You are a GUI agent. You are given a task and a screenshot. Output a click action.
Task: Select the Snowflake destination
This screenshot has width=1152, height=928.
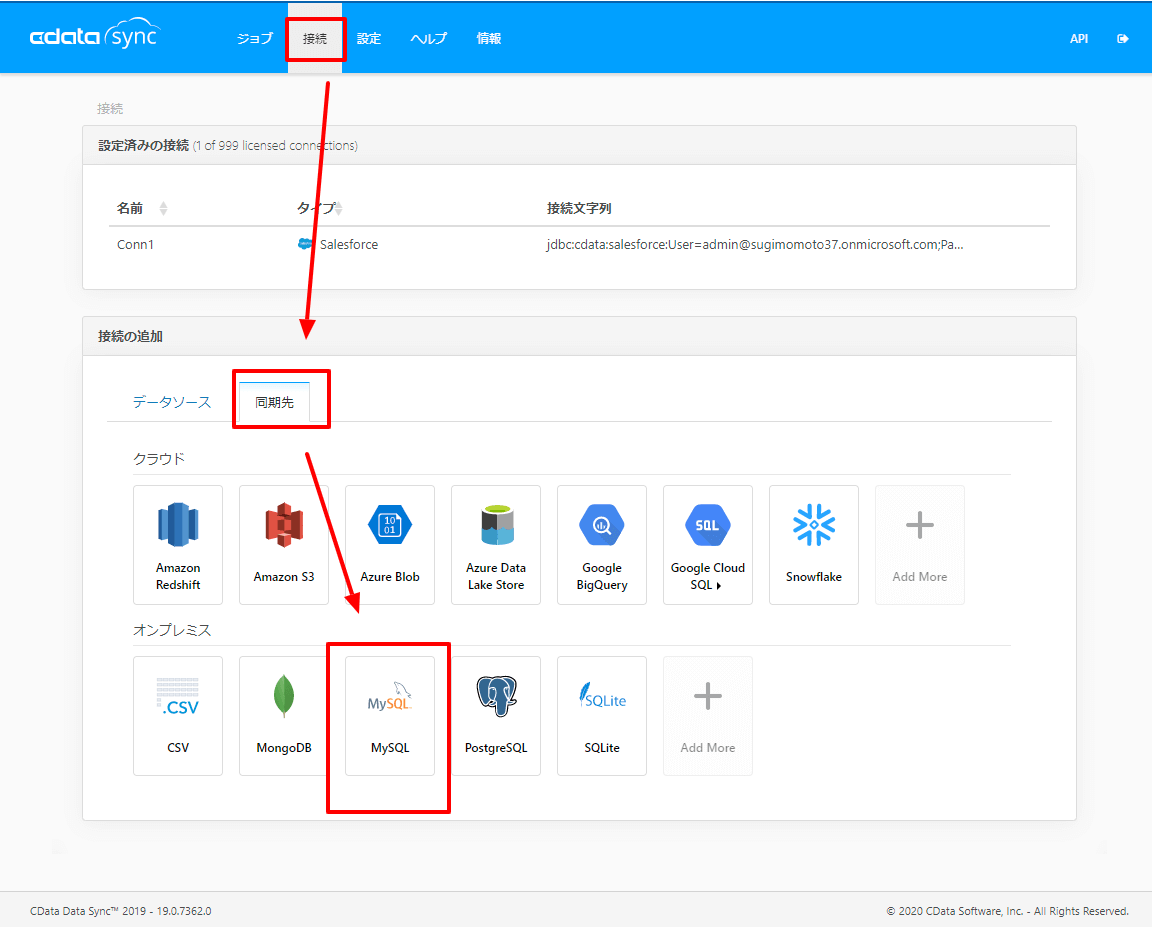(813, 545)
